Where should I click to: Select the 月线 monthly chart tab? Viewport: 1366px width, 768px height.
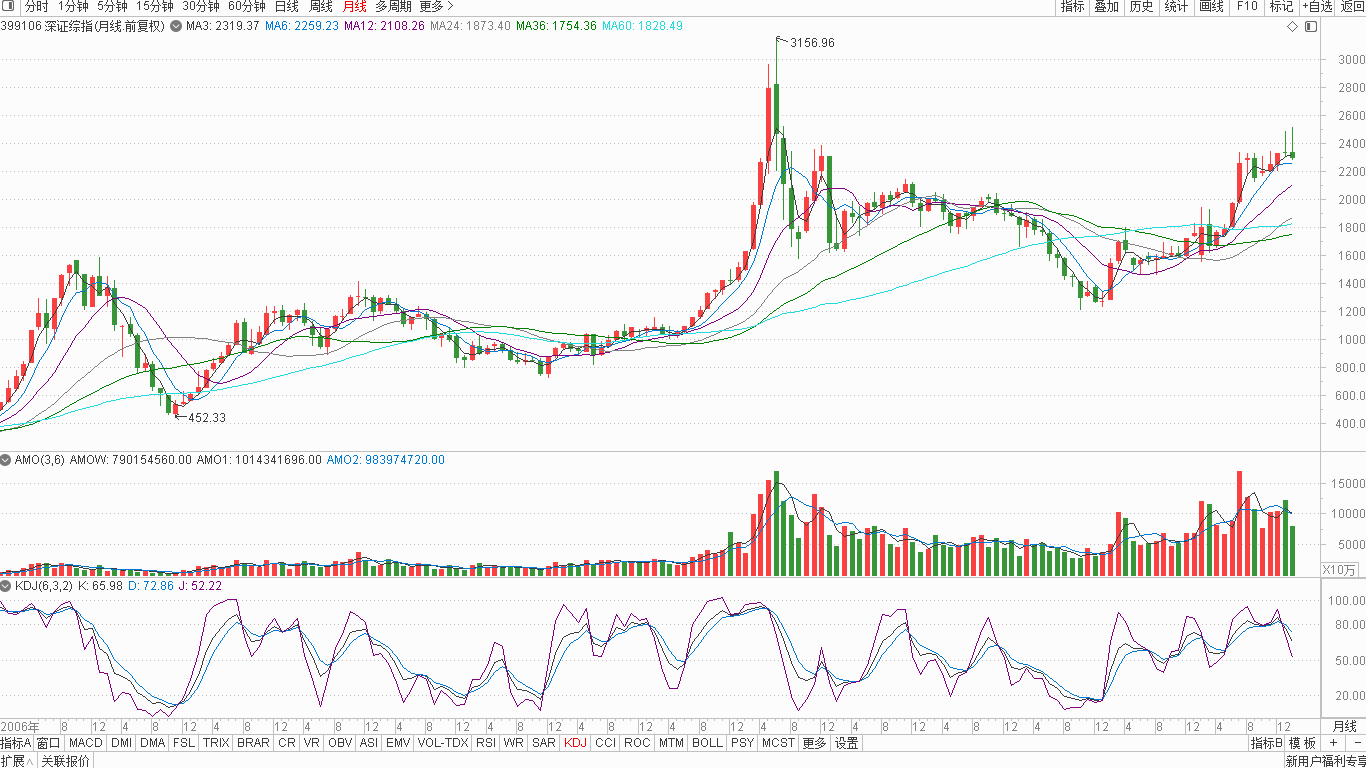(x=355, y=6)
